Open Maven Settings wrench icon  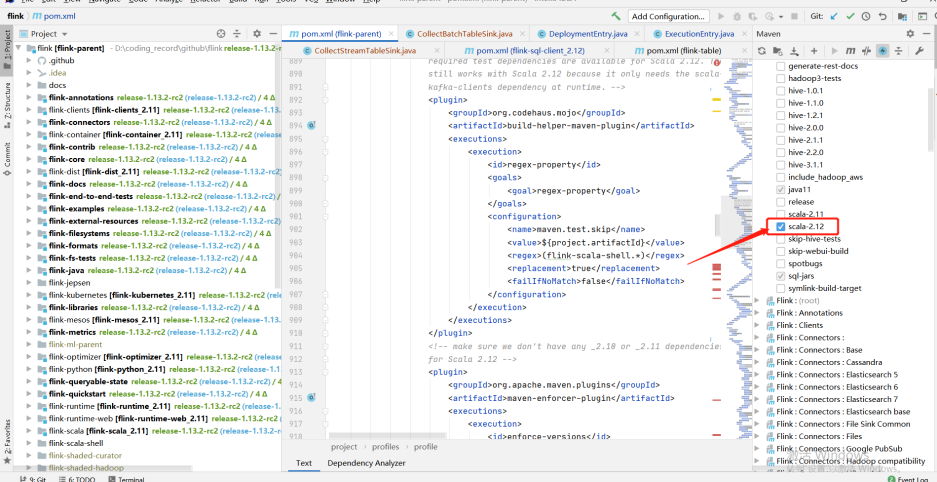pos(918,51)
